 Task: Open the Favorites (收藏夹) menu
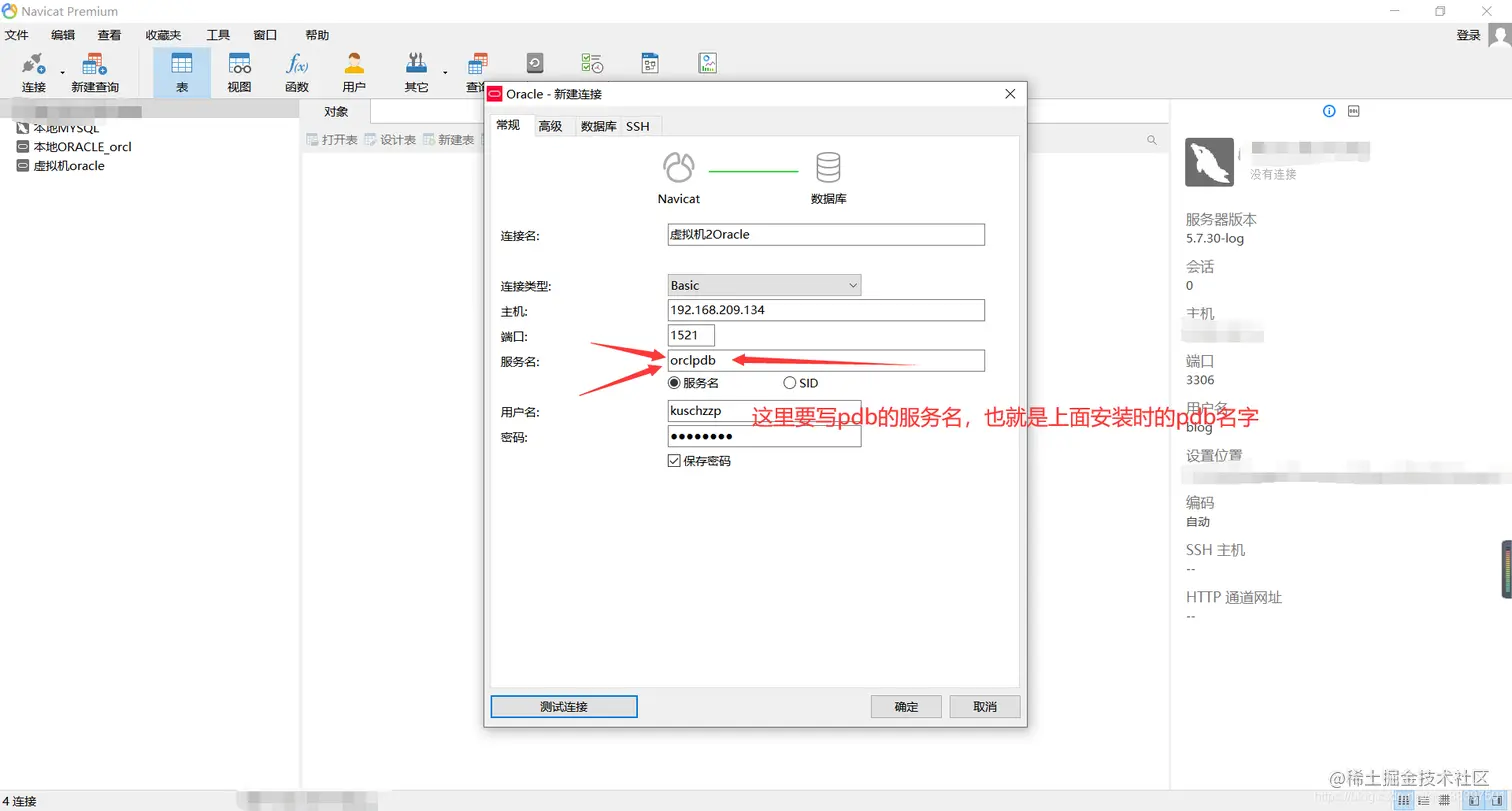coord(163,35)
